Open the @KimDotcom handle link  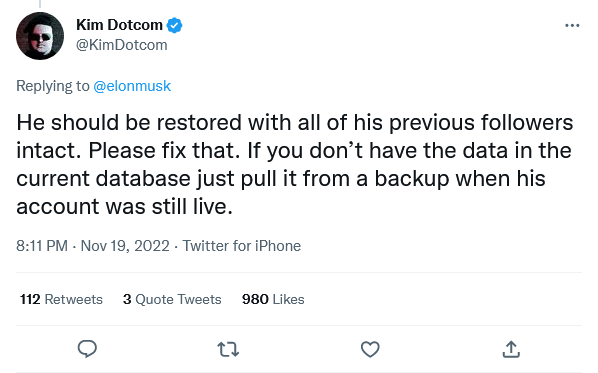[x=122, y=45]
